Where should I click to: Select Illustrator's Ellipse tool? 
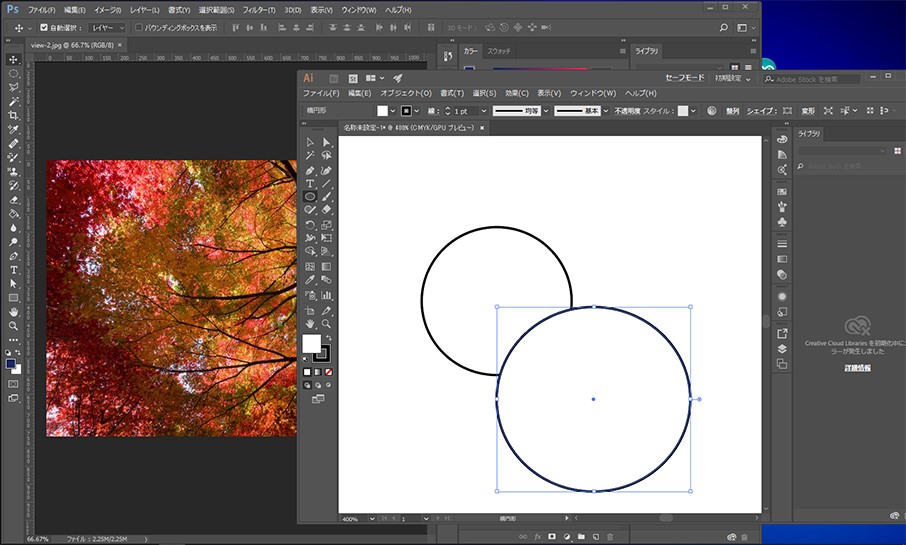click(310, 197)
